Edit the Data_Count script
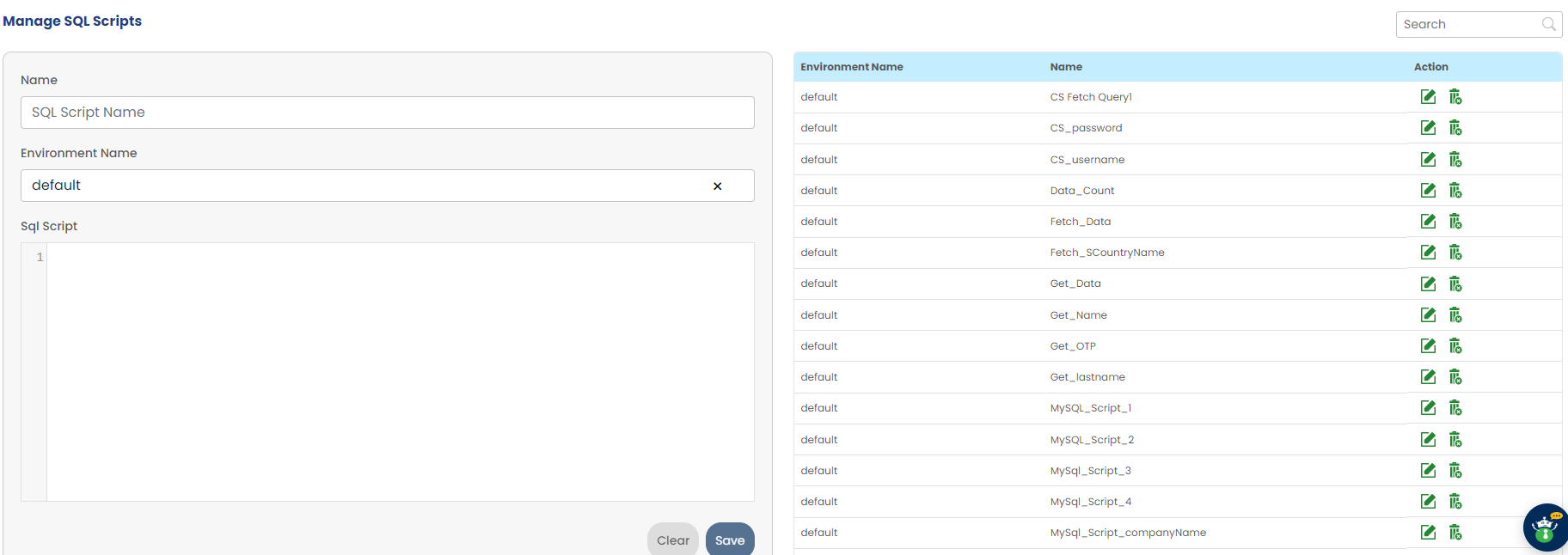Screen dimensions: 1568x555 tap(1428, 191)
